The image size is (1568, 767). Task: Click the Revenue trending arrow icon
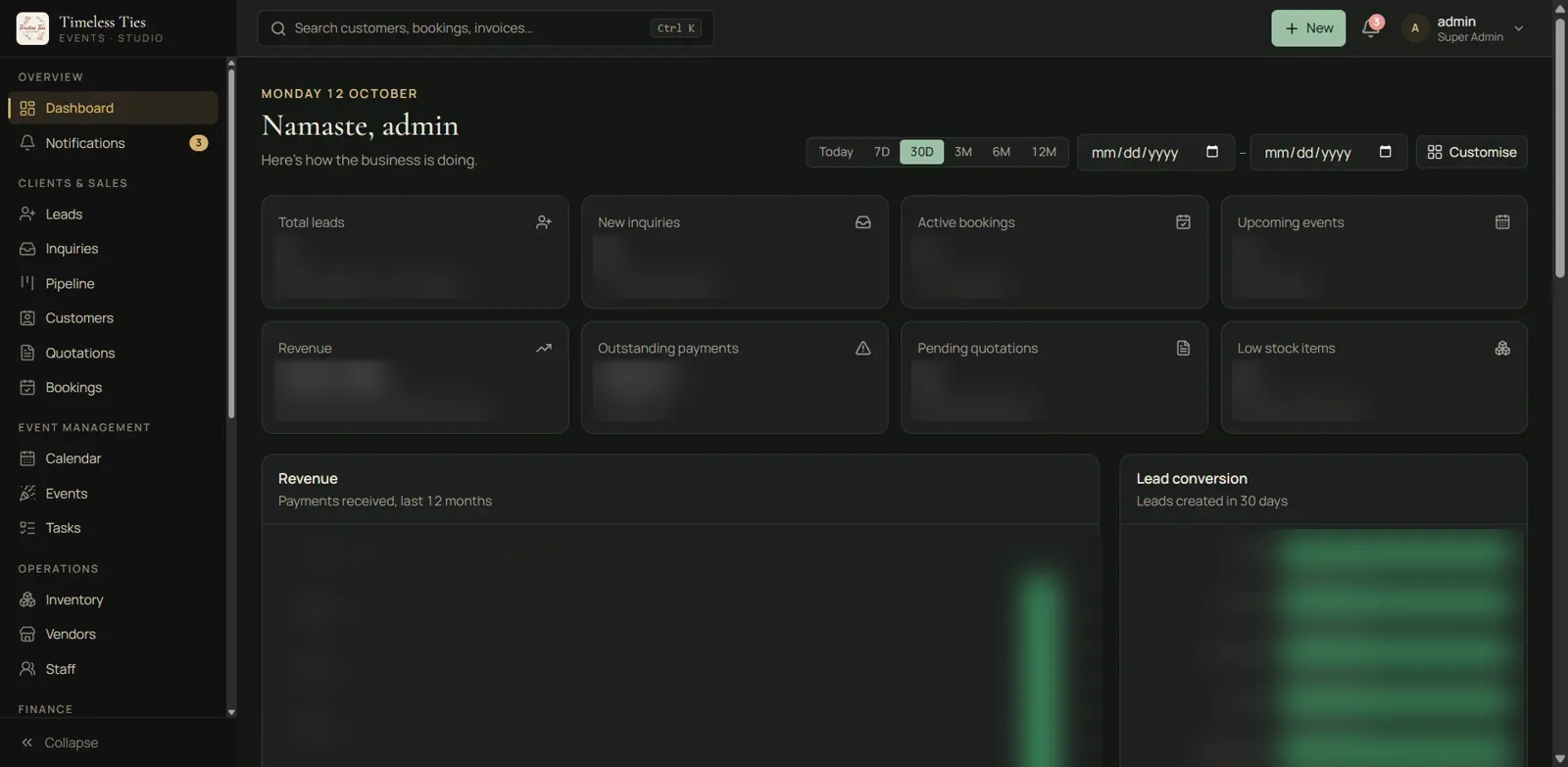543,348
